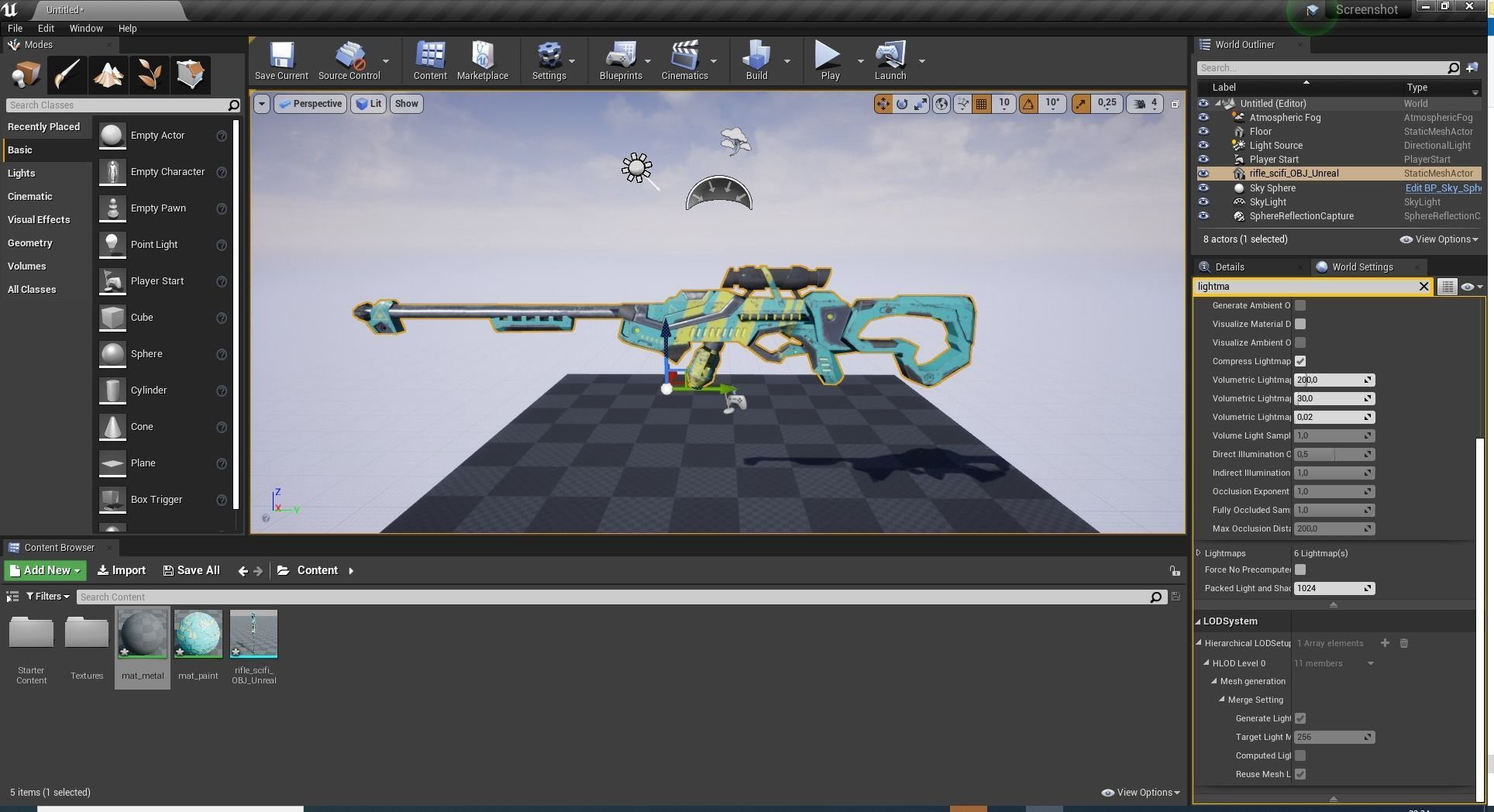Viewport: 1494px width, 812px height.
Task: Click Launch toolbar icon
Action: [x=890, y=60]
